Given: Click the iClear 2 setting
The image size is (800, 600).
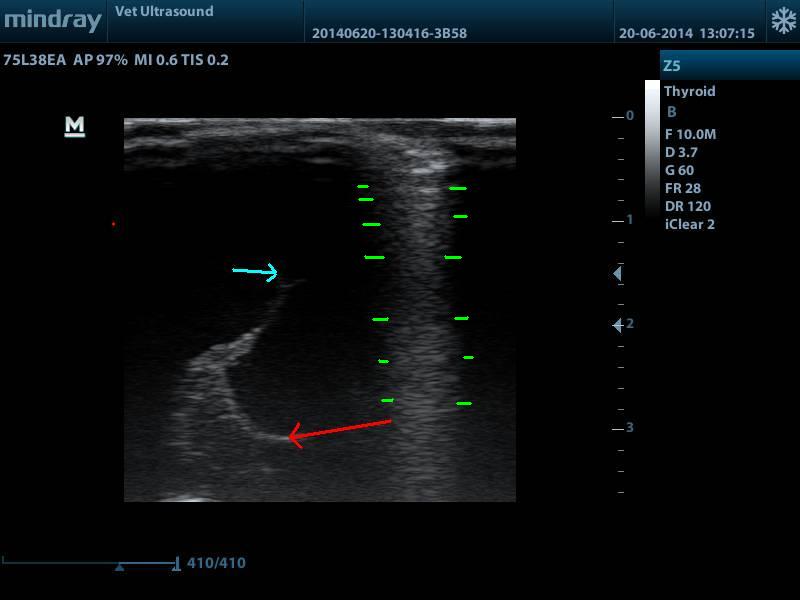Looking at the screenshot, I should click(x=689, y=224).
